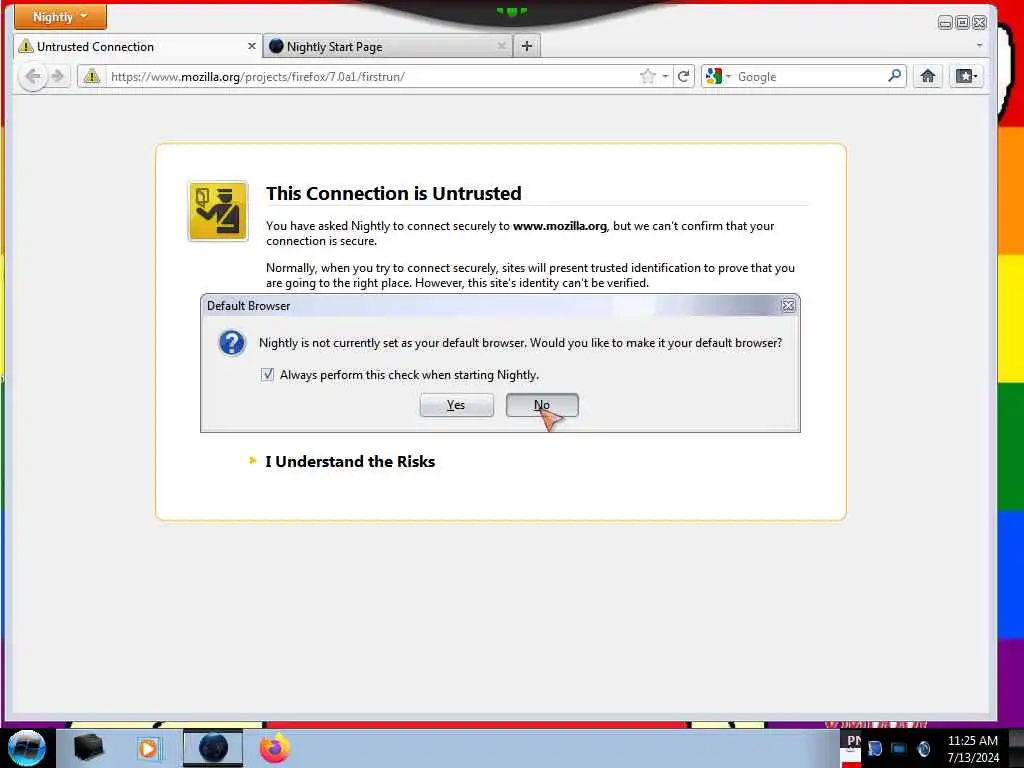Image resolution: width=1024 pixels, height=768 pixels.
Task: Click the bold www.mozilla.org text
Action: (560, 226)
